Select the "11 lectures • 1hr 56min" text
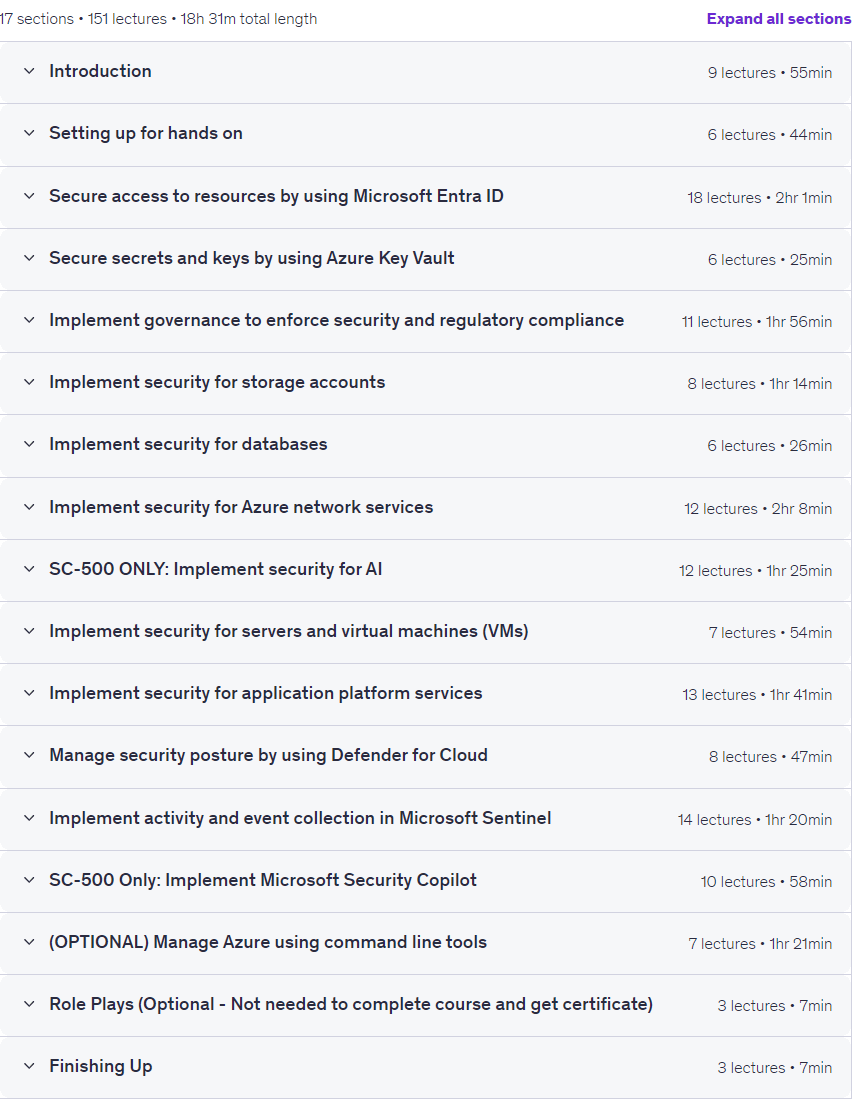Screen dimensions: 854x1111 [757, 322]
